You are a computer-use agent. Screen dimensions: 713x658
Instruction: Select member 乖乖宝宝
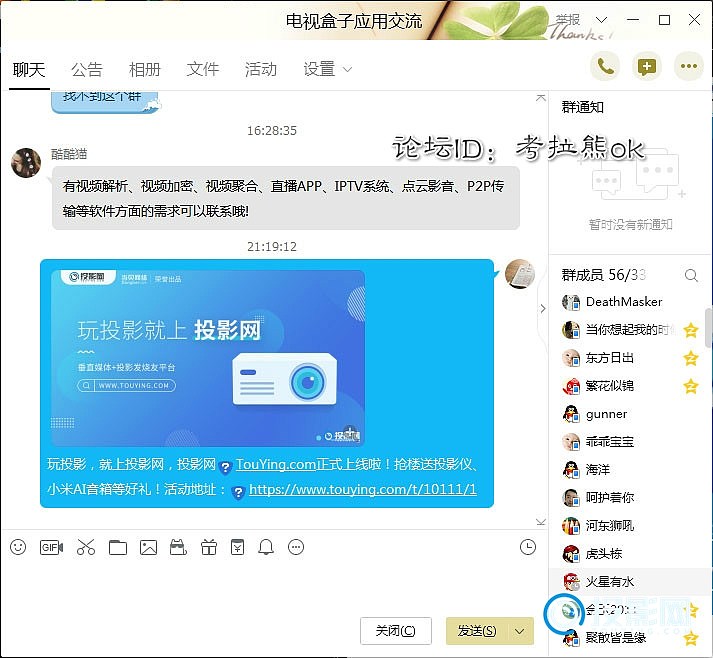coord(629,442)
